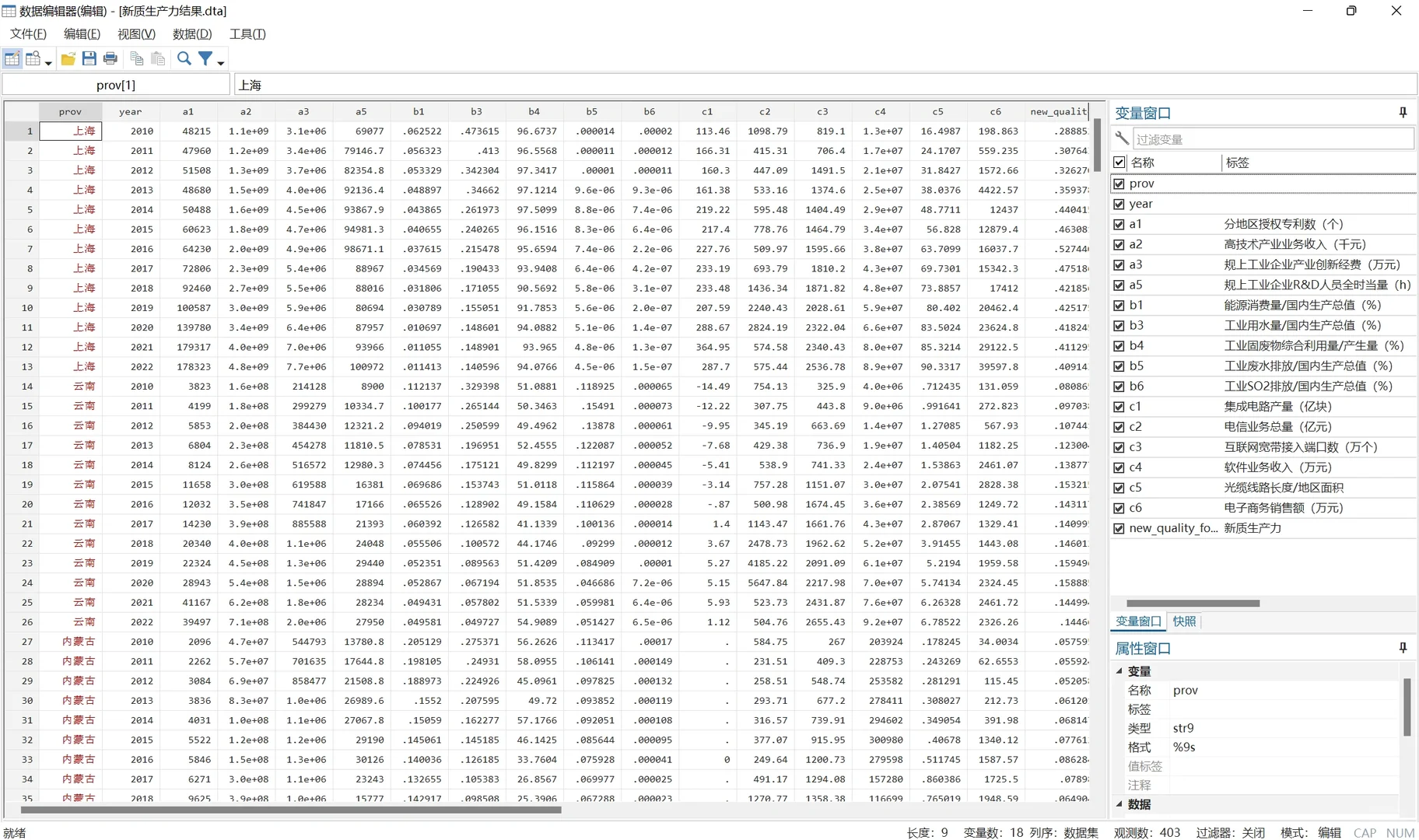
Task: Click the data editor window icon in title bar
Action: [9, 11]
